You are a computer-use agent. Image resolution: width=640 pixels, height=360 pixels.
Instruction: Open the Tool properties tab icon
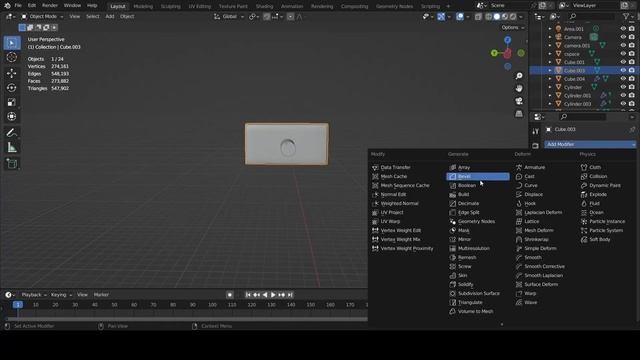pos(536,131)
